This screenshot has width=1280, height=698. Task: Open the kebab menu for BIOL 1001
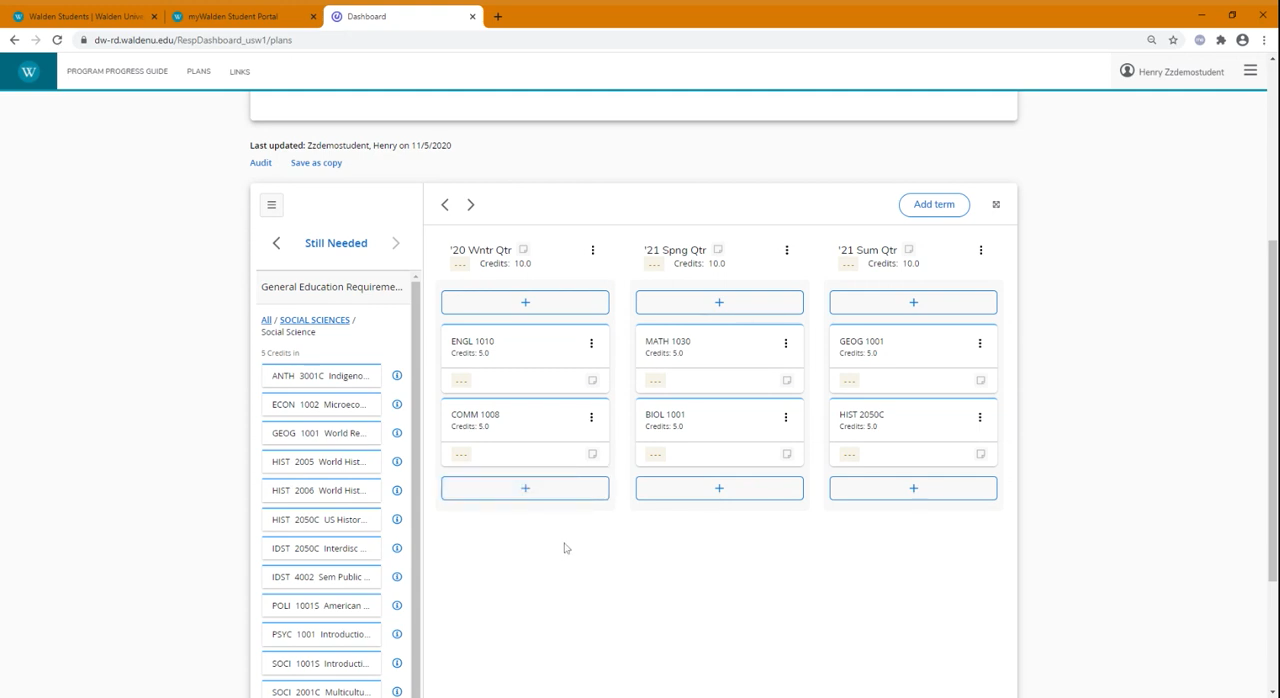[785, 417]
